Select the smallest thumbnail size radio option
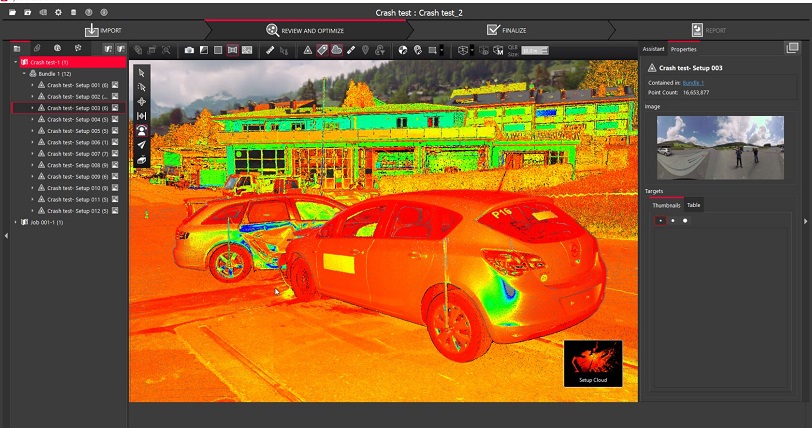812x428 pixels. tap(660, 220)
